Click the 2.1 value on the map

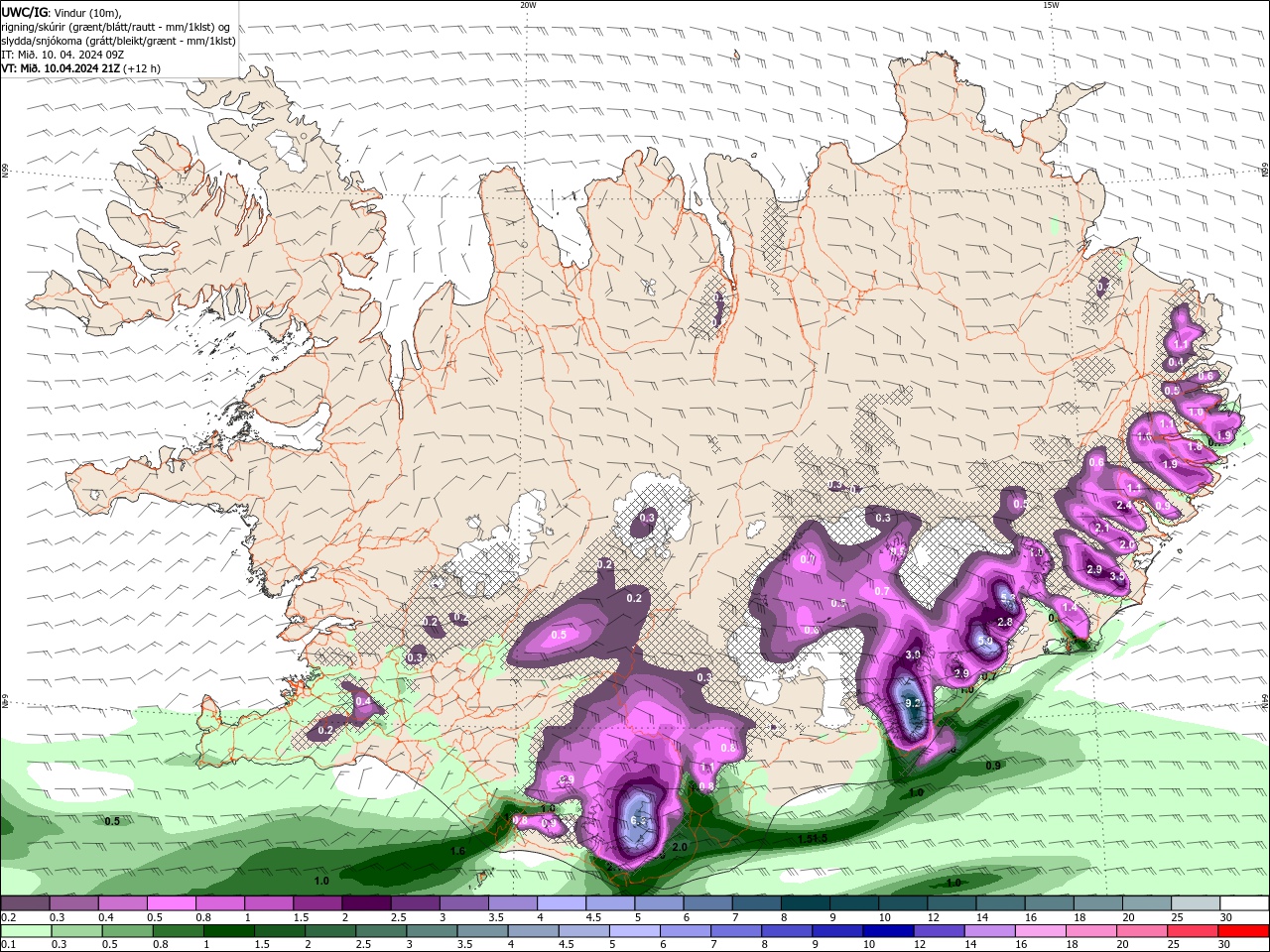click(x=1102, y=528)
